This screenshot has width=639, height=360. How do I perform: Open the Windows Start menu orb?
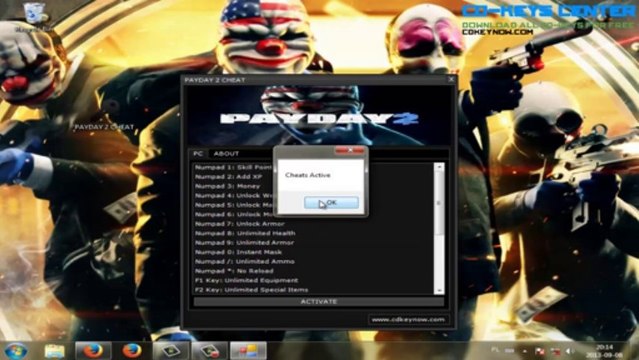[x=15, y=351]
